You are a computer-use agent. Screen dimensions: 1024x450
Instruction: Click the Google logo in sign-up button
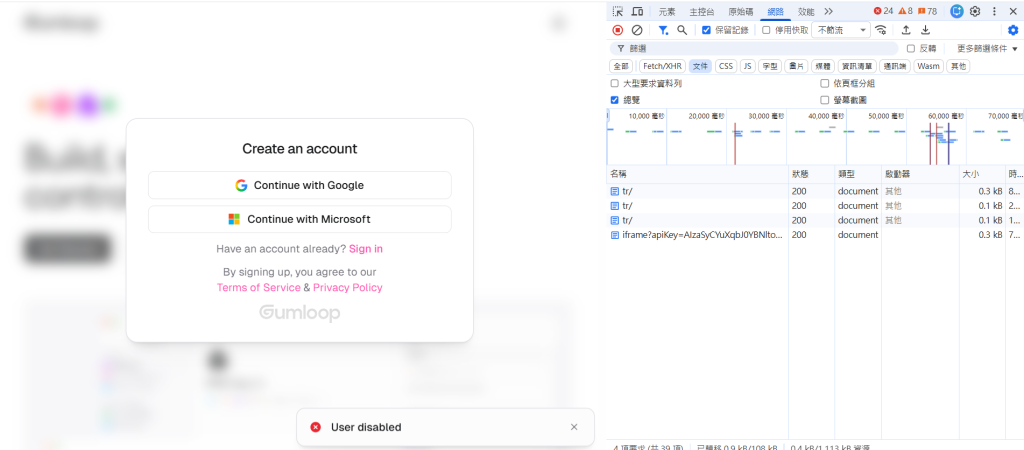pos(242,185)
